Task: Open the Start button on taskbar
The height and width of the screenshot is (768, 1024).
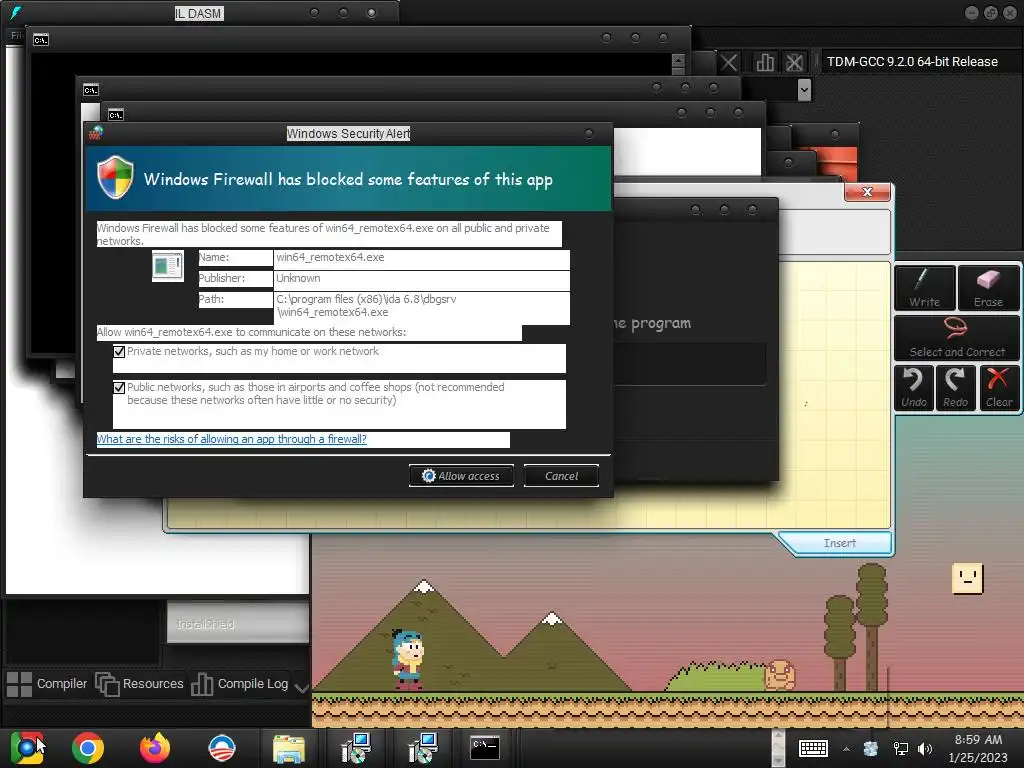Action: click(x=27, y=748)
